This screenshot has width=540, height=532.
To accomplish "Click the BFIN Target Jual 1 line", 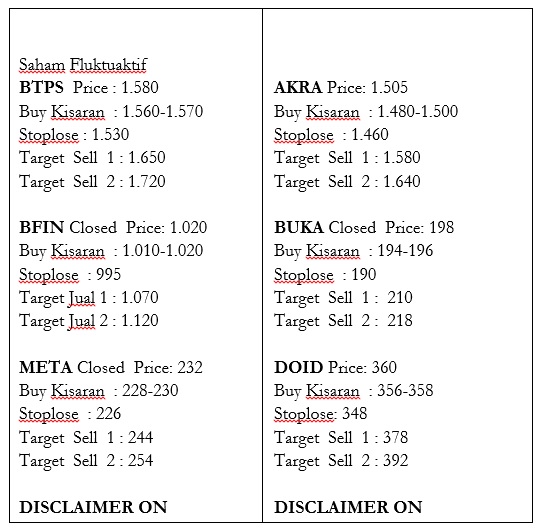I will point(89,298).
